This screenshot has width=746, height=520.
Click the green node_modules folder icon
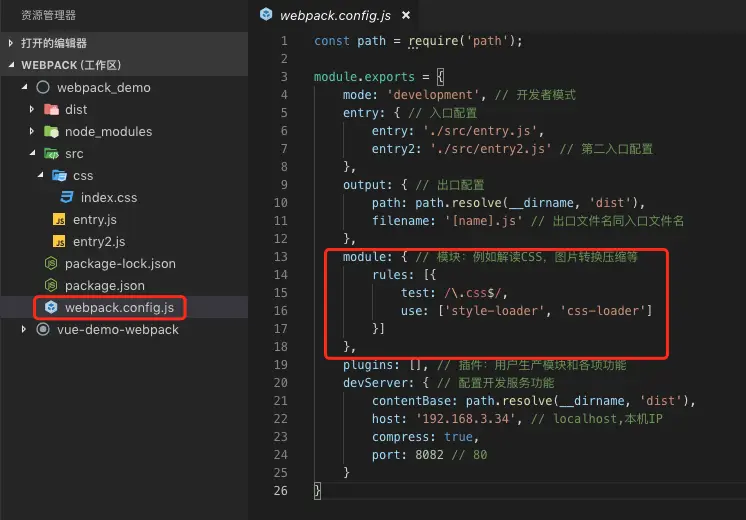pyautogui.click(x=51, y=131)
